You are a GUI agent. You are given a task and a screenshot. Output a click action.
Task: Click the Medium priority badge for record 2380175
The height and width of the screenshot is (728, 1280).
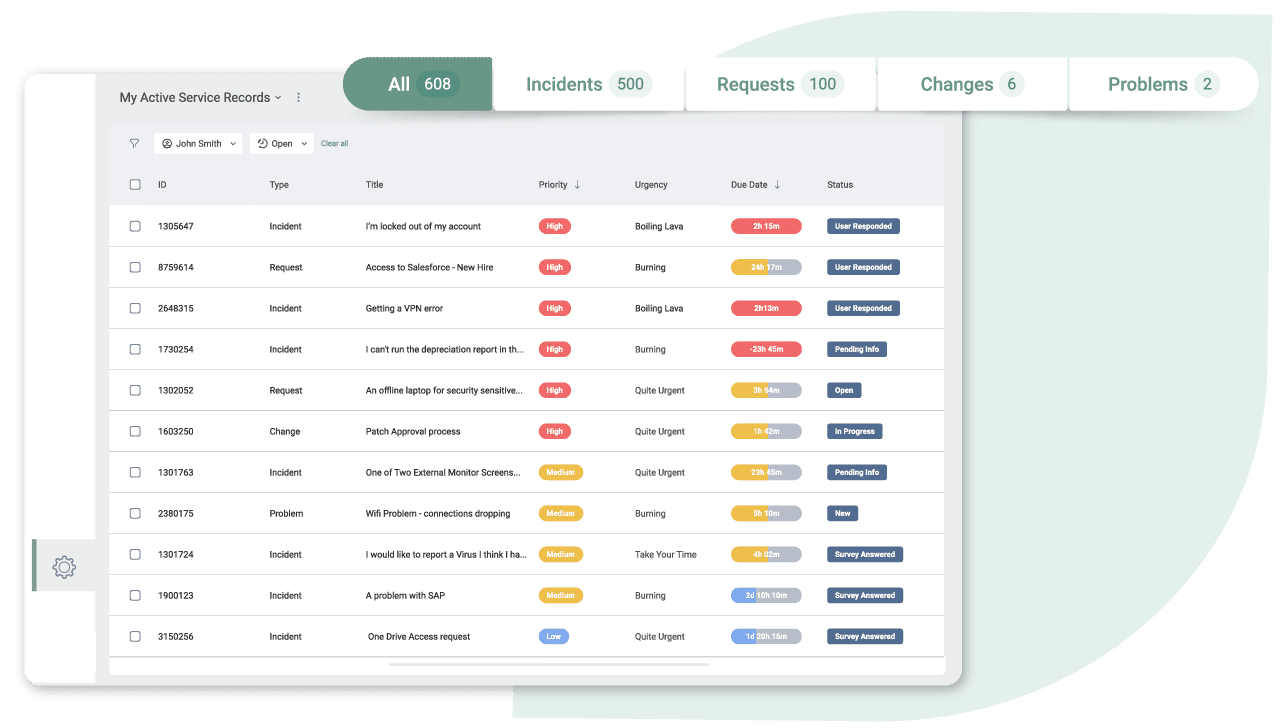(x=560, y=513)
